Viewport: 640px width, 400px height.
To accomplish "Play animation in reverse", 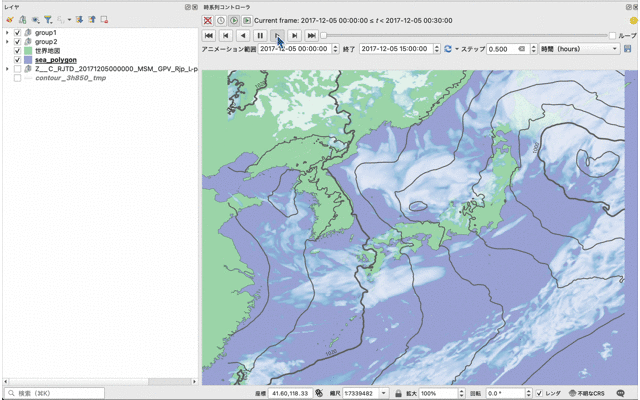I will pos(243,36).
